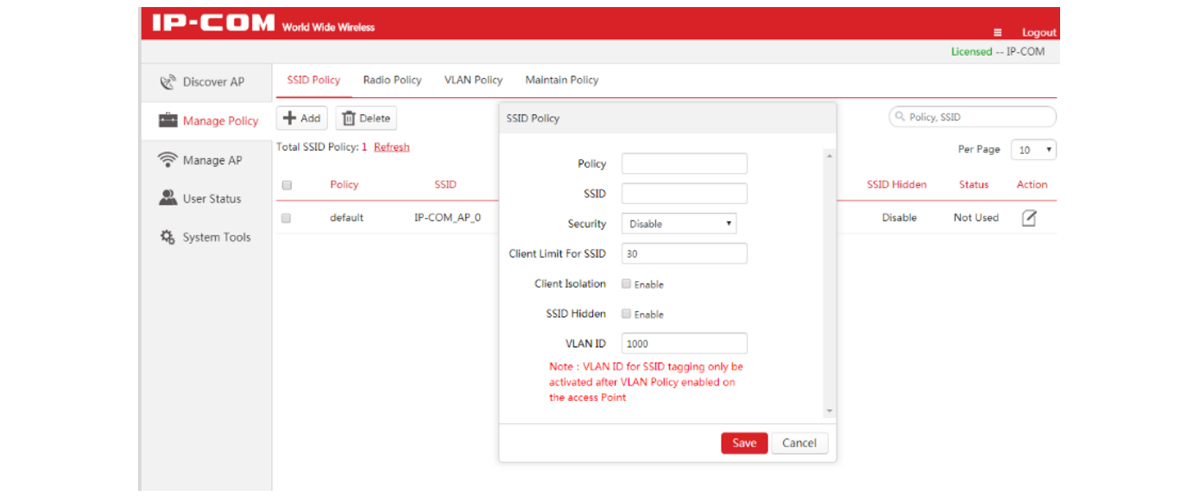Viewport: 1200px width, 500px height.
Task: Click the edit icon for the default policy
Action: pyautogui.click(x=1029, y=217)
